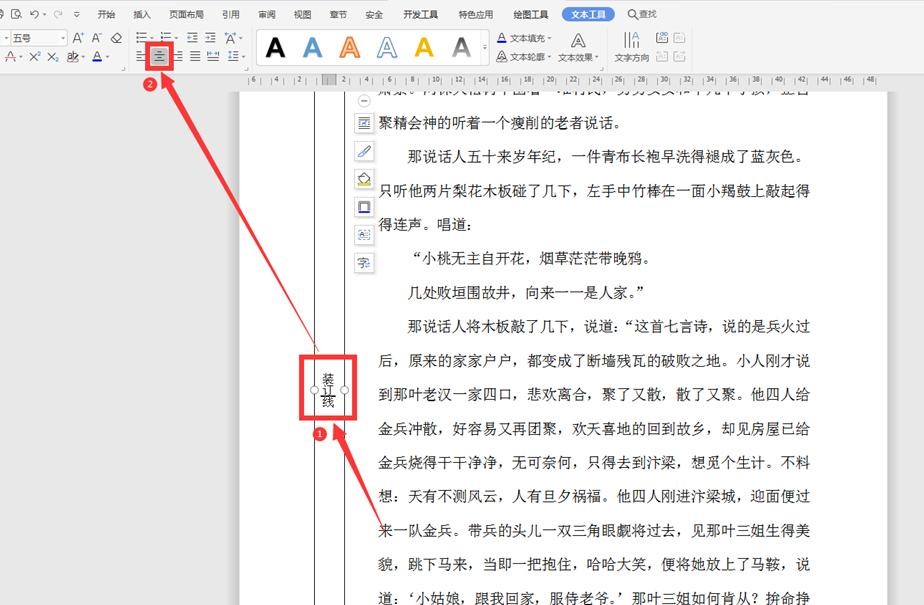Expand the 文本效果 text effects dropdown

click(578, 57)
